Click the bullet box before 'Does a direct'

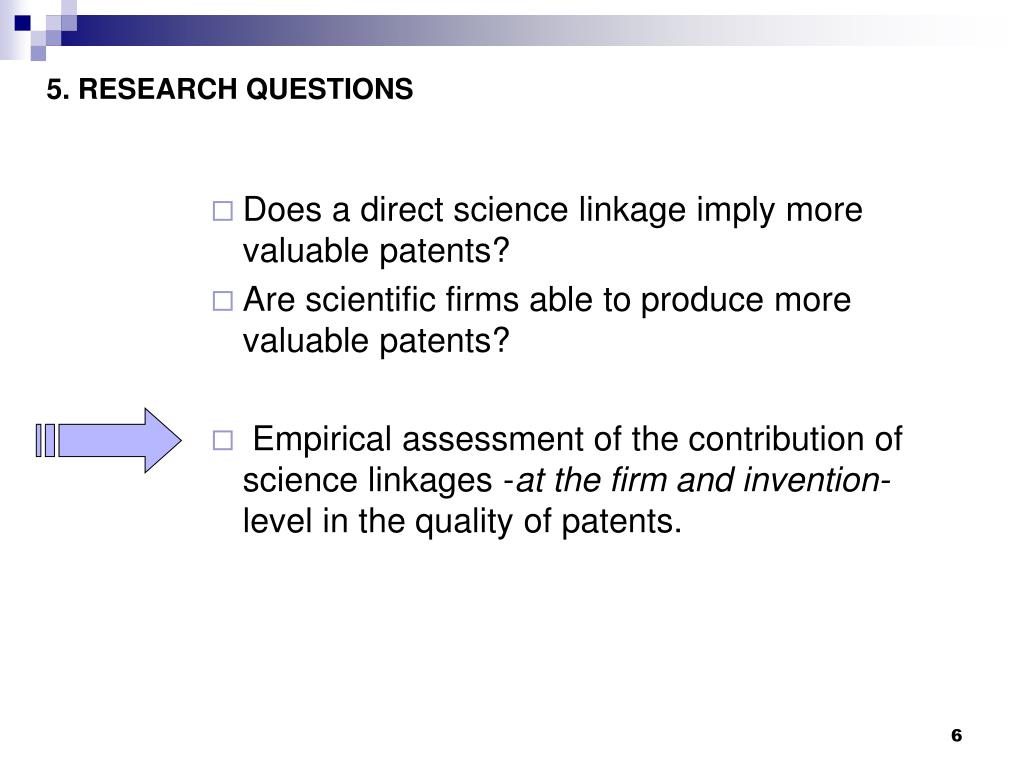pos(223,212)
